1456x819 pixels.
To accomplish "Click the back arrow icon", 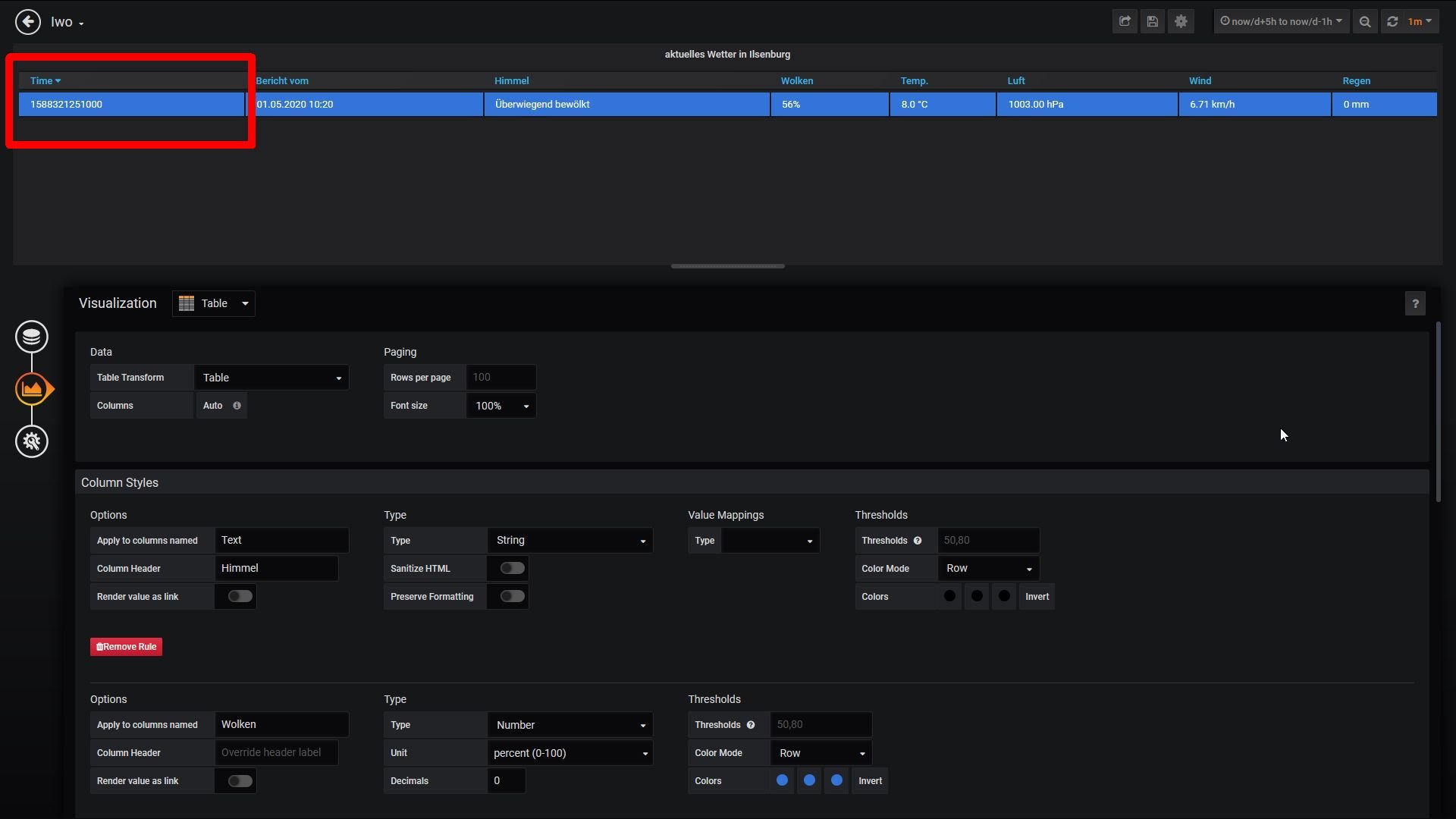I will tap(28, 22).
